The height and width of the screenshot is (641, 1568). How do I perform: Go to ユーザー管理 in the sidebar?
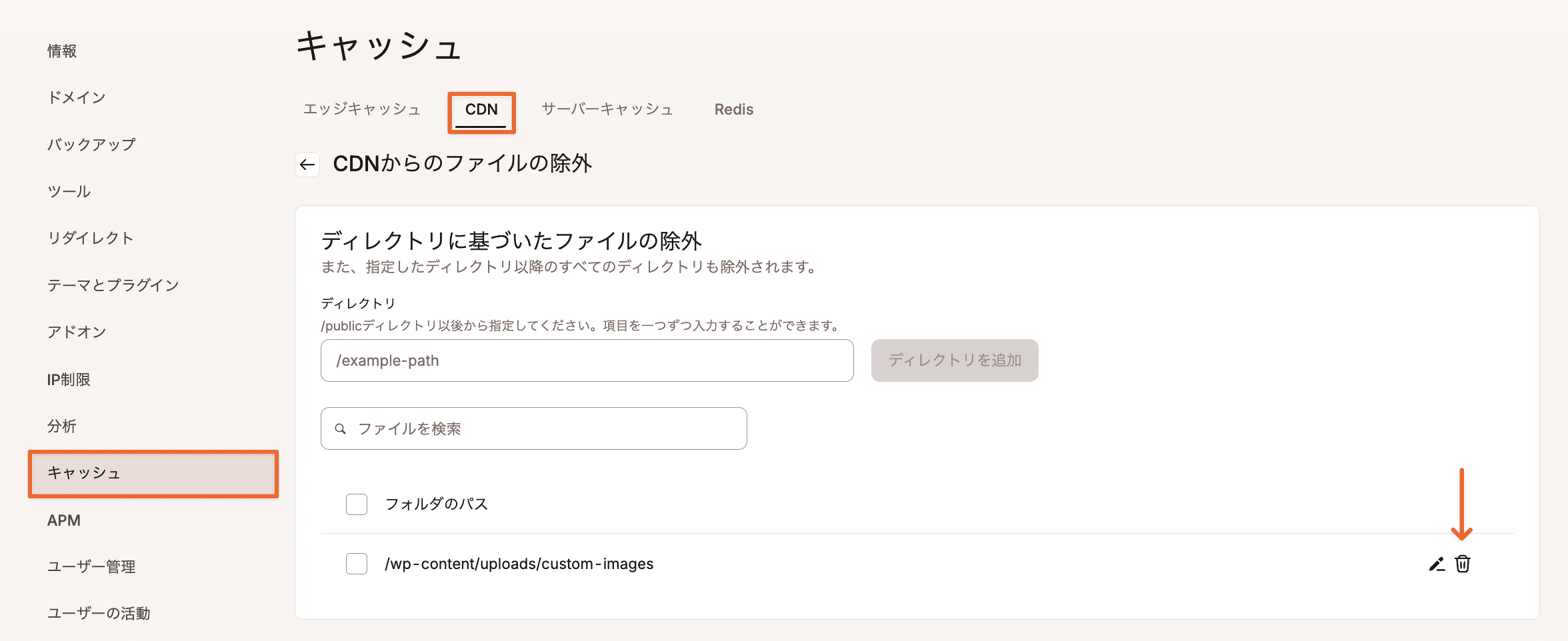(x=91, y=566)
